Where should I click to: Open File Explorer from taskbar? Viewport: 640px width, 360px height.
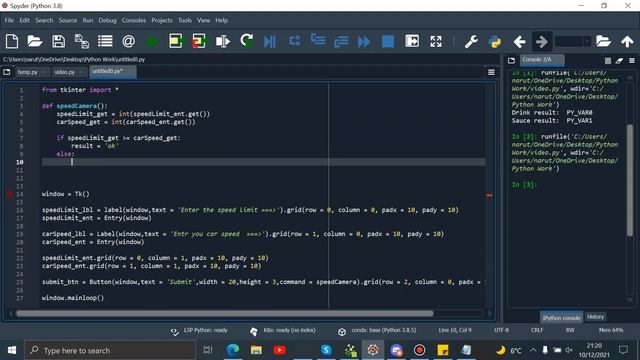[256, 350]
